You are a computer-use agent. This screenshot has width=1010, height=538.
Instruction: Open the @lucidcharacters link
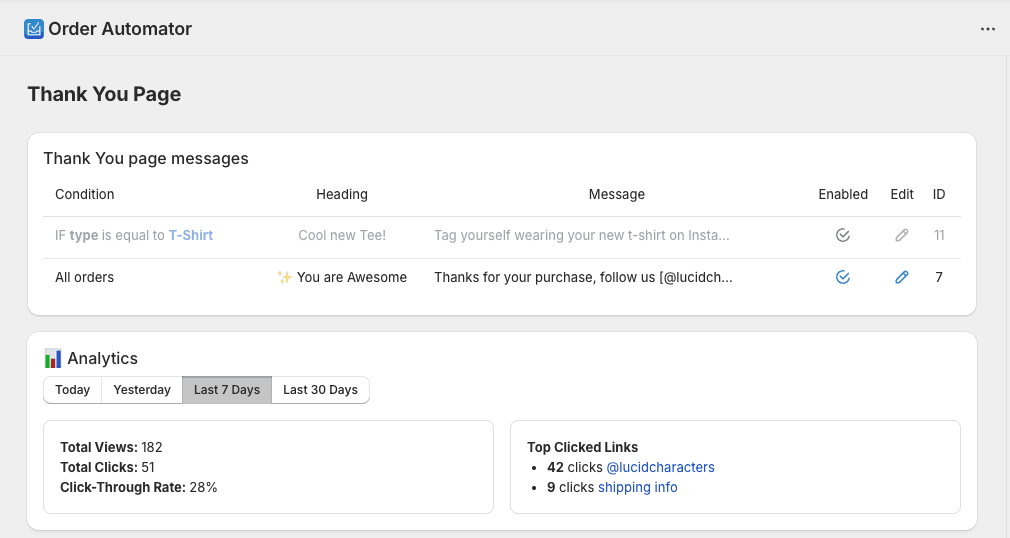[660, 467]
